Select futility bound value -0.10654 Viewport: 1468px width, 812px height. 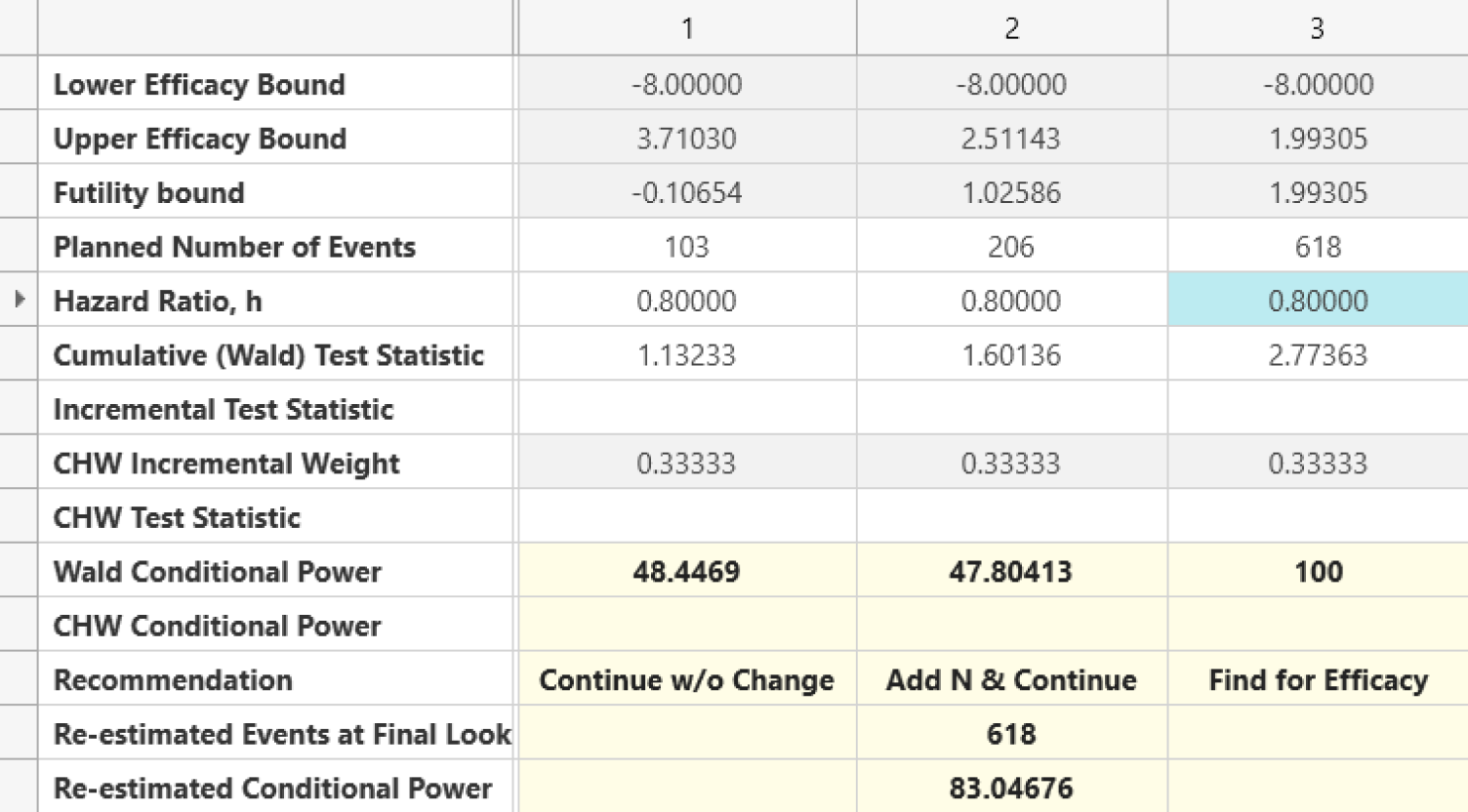[x=687, y=192]
